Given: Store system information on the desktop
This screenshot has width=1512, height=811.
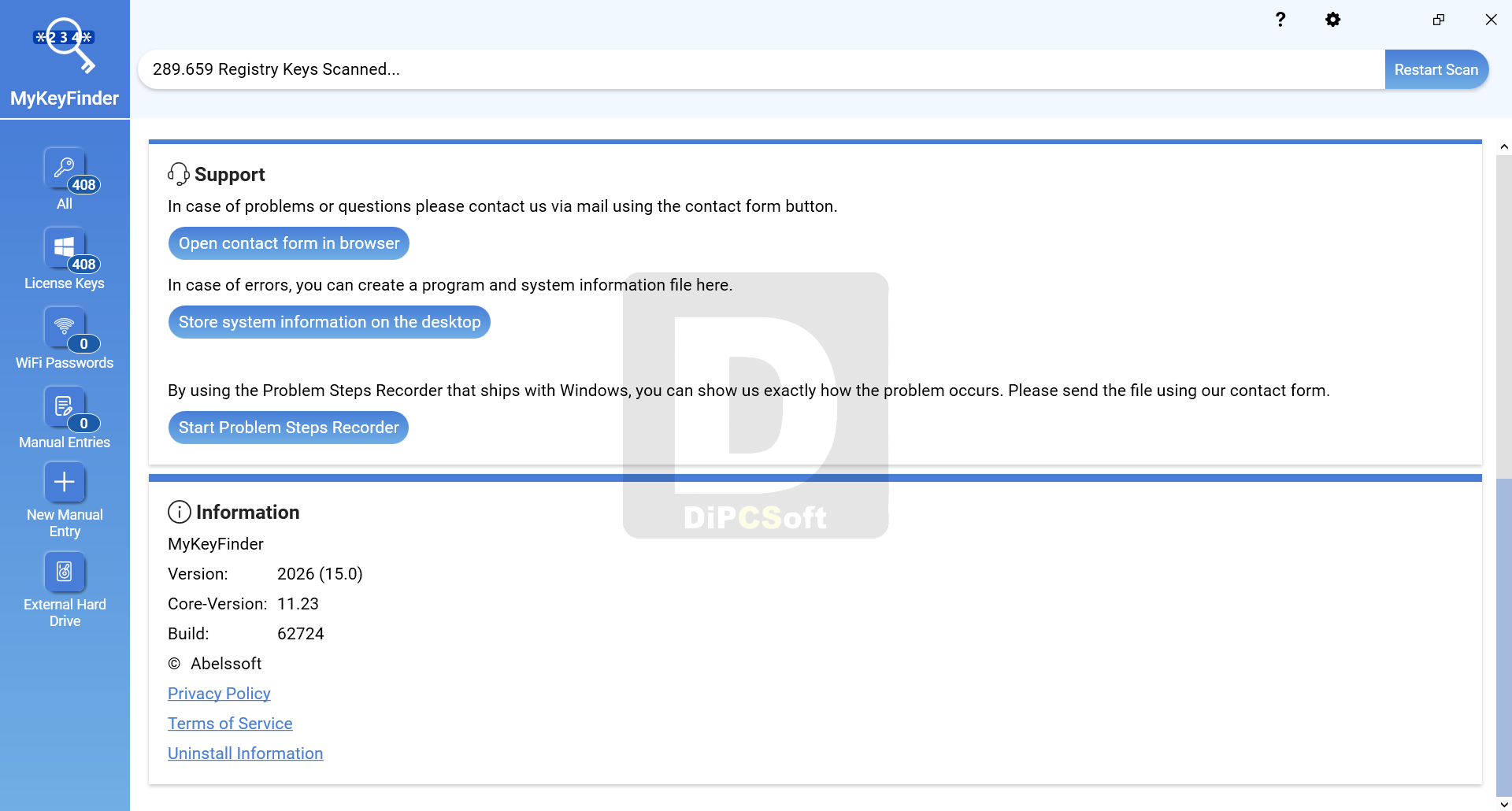Looking at the screenshot, I should coord(329,322).
